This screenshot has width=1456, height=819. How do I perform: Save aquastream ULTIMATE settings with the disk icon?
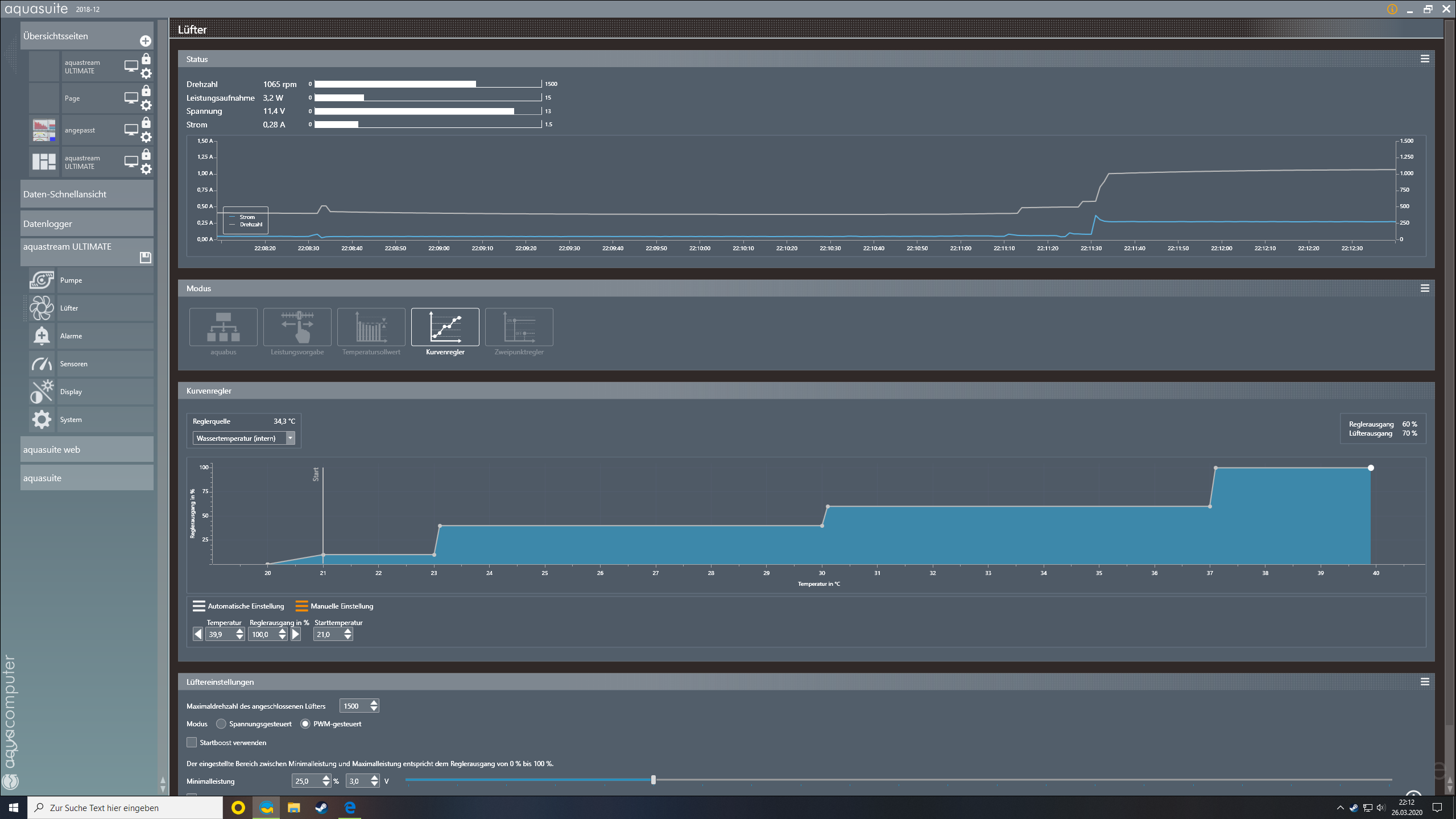(x=146, y=258)
